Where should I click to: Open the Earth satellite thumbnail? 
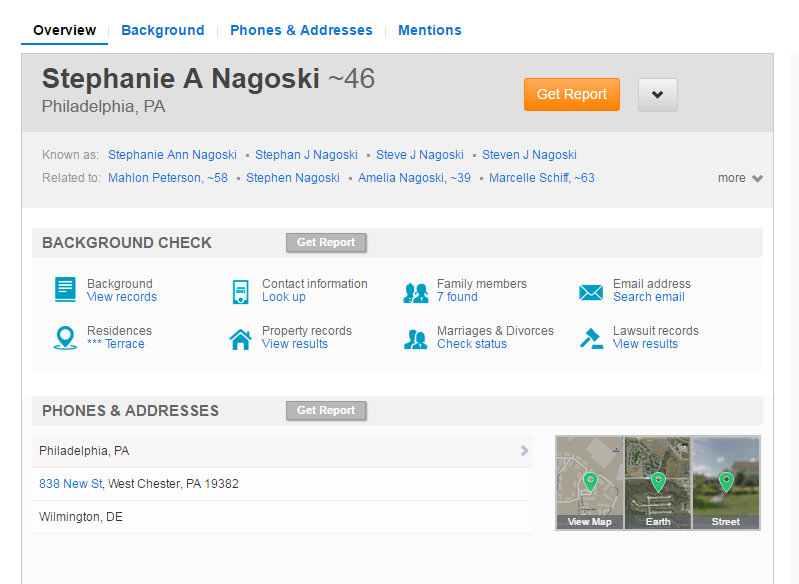(658, 483)
